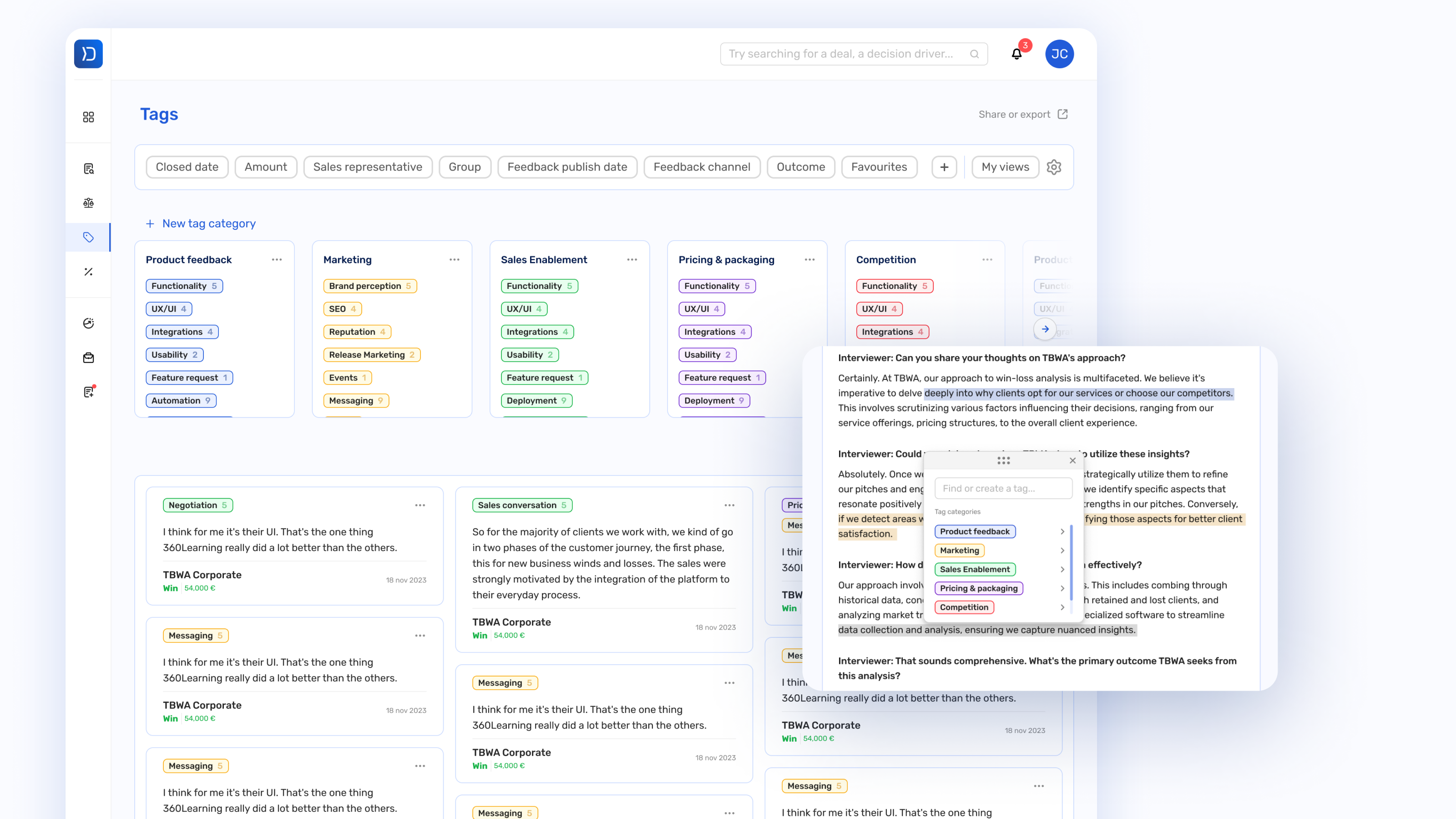Click the add filter plus button
The width and height of the screenshot is (1456, 819).
click(x=944, y=167)
